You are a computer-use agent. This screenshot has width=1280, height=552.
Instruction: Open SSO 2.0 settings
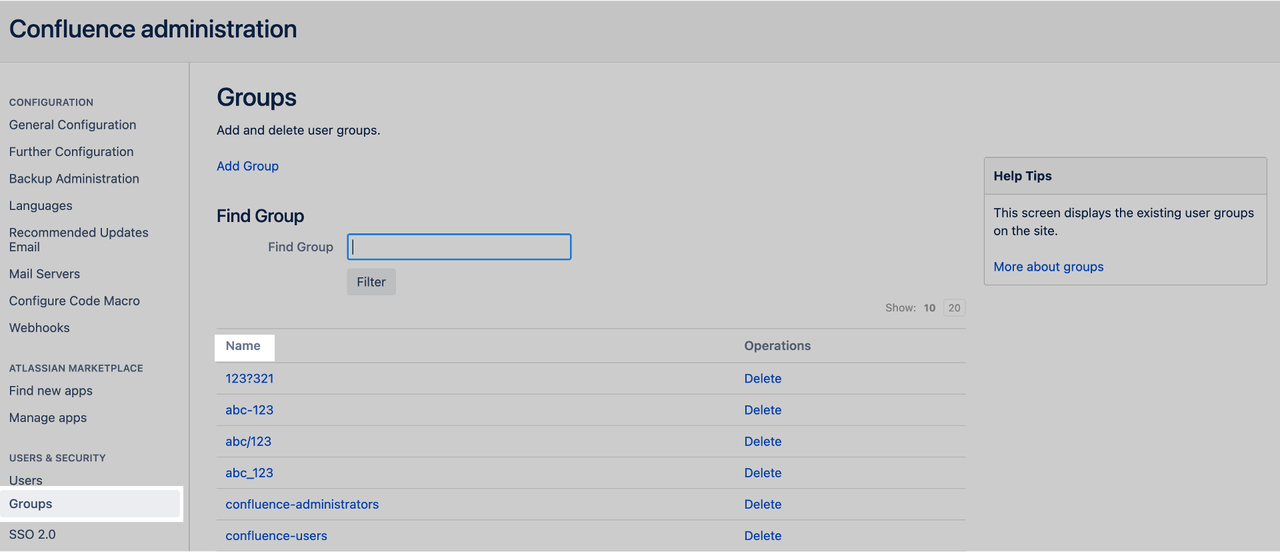[x=32, y=535]
